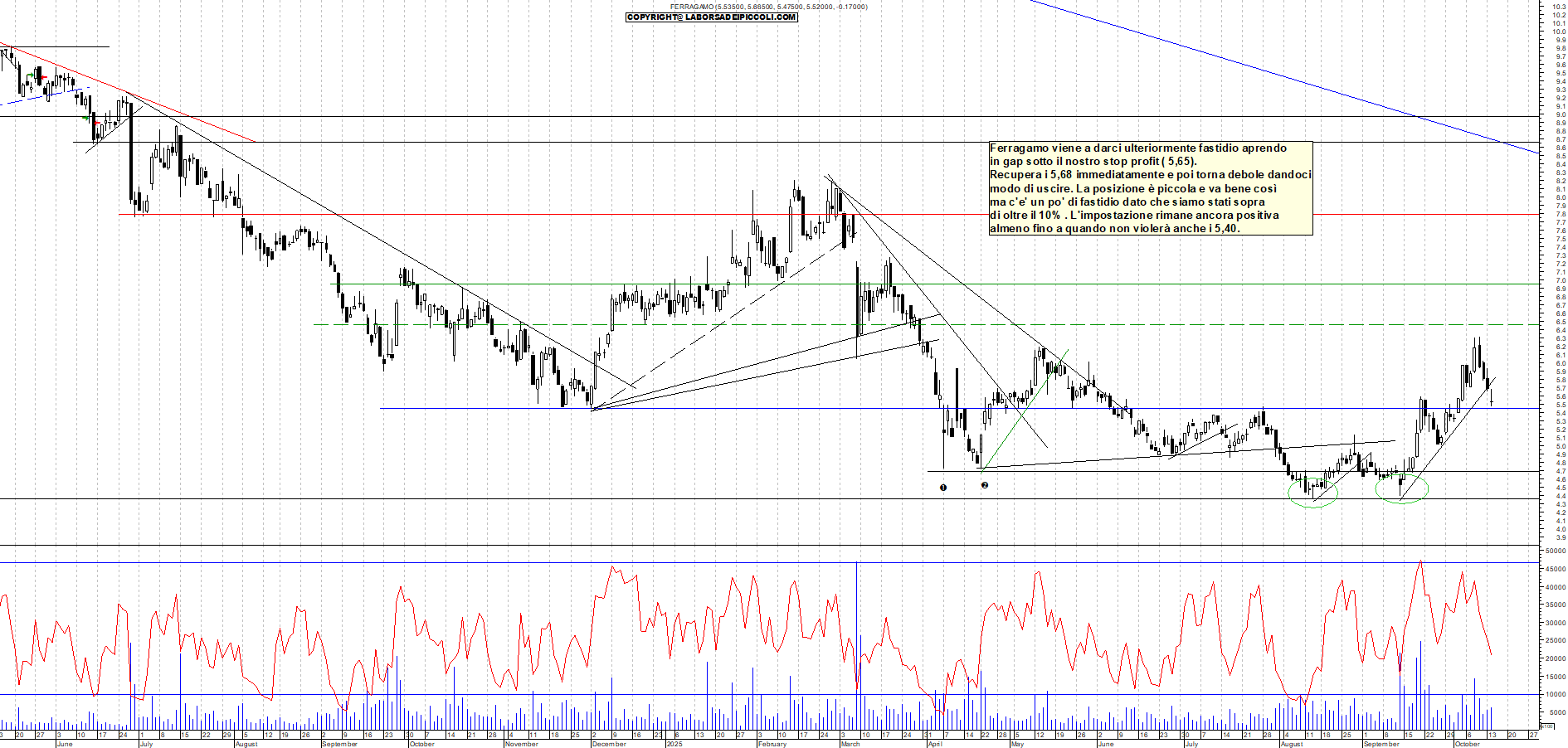
Task: Click the lower green arrow before the breakdown
Action: coord(85,119)
